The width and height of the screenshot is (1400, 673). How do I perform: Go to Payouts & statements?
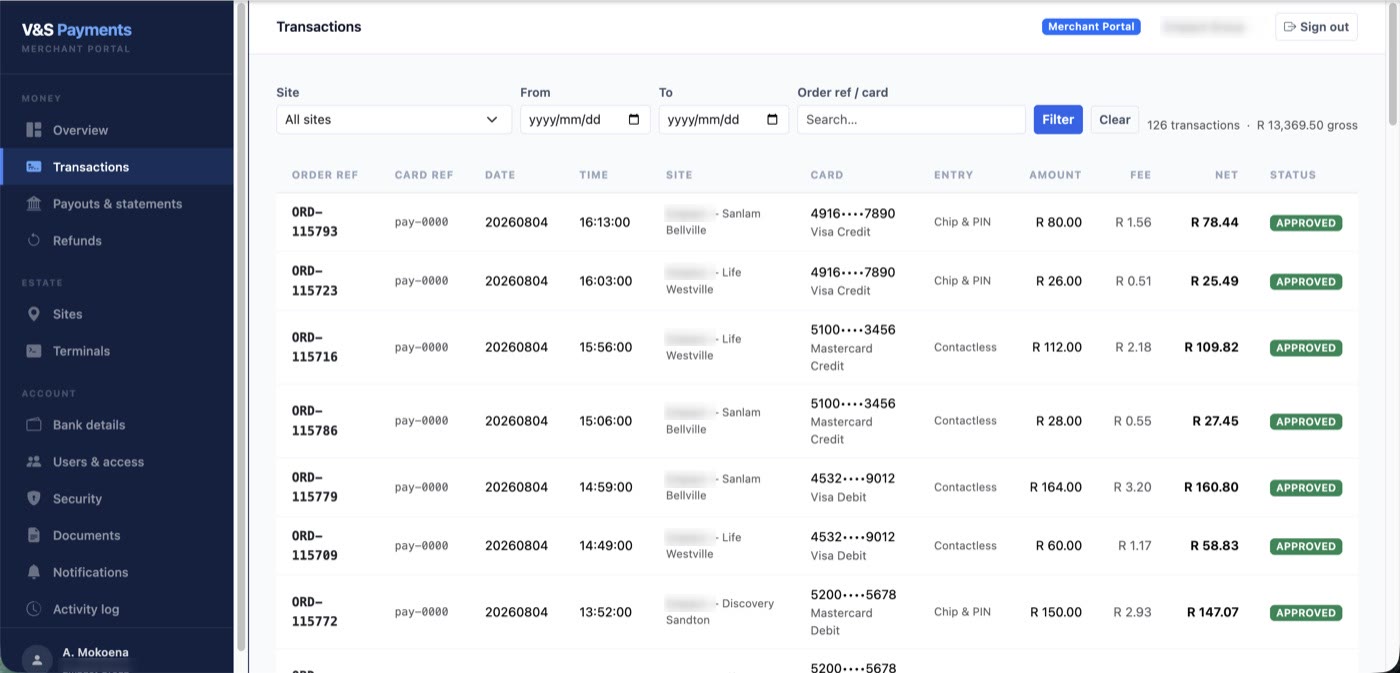[117, 204]
